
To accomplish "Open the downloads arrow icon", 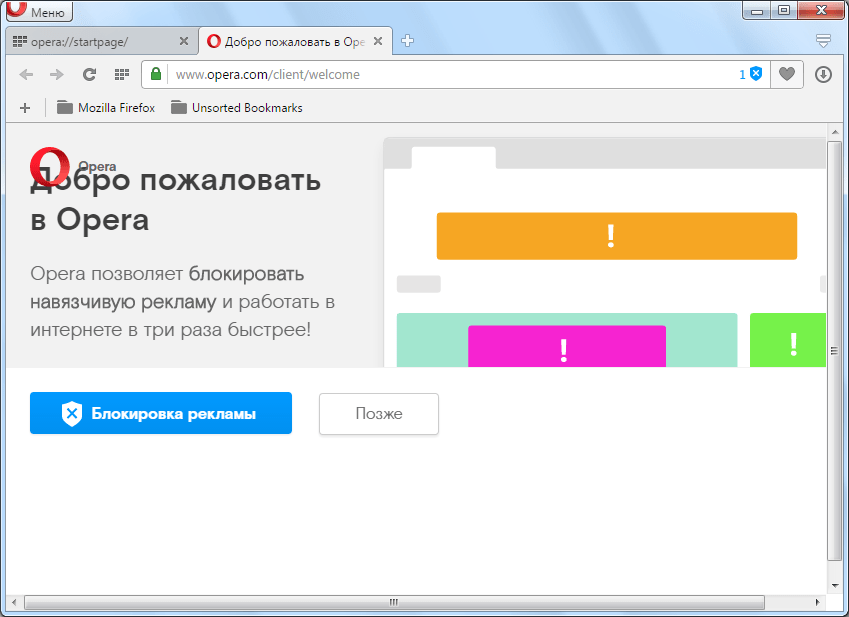I will pyautogui.click(x=823, y=74).
